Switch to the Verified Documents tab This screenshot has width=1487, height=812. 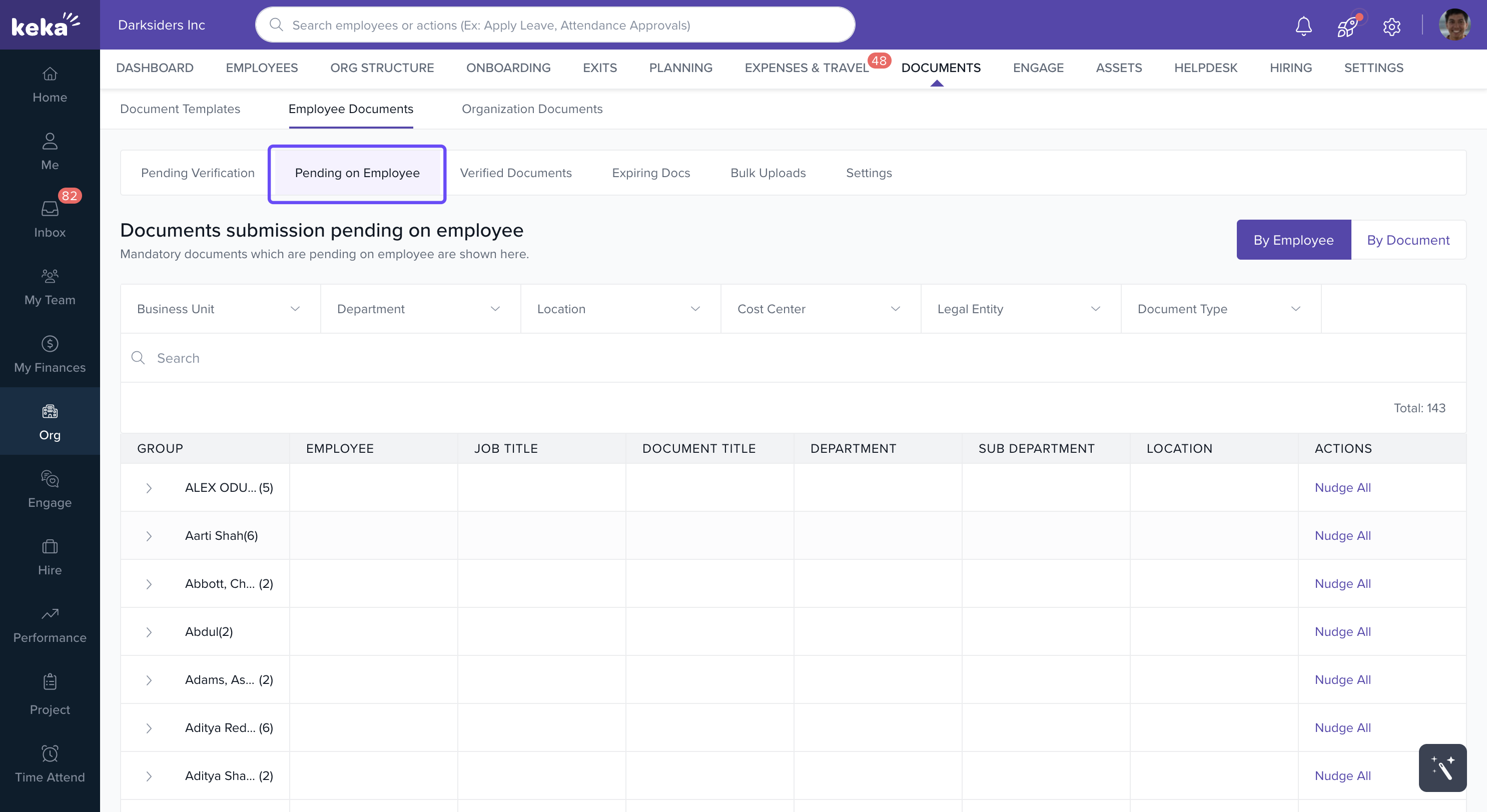point(515,173)
